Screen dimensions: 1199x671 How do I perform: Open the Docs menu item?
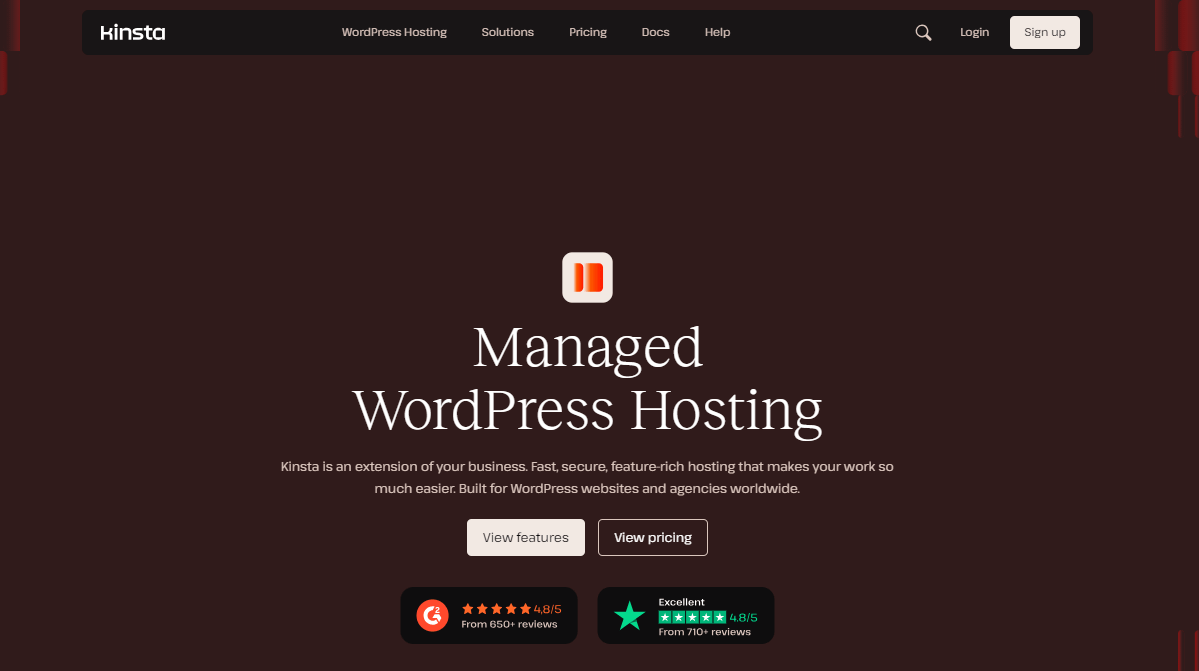point(655,32)
